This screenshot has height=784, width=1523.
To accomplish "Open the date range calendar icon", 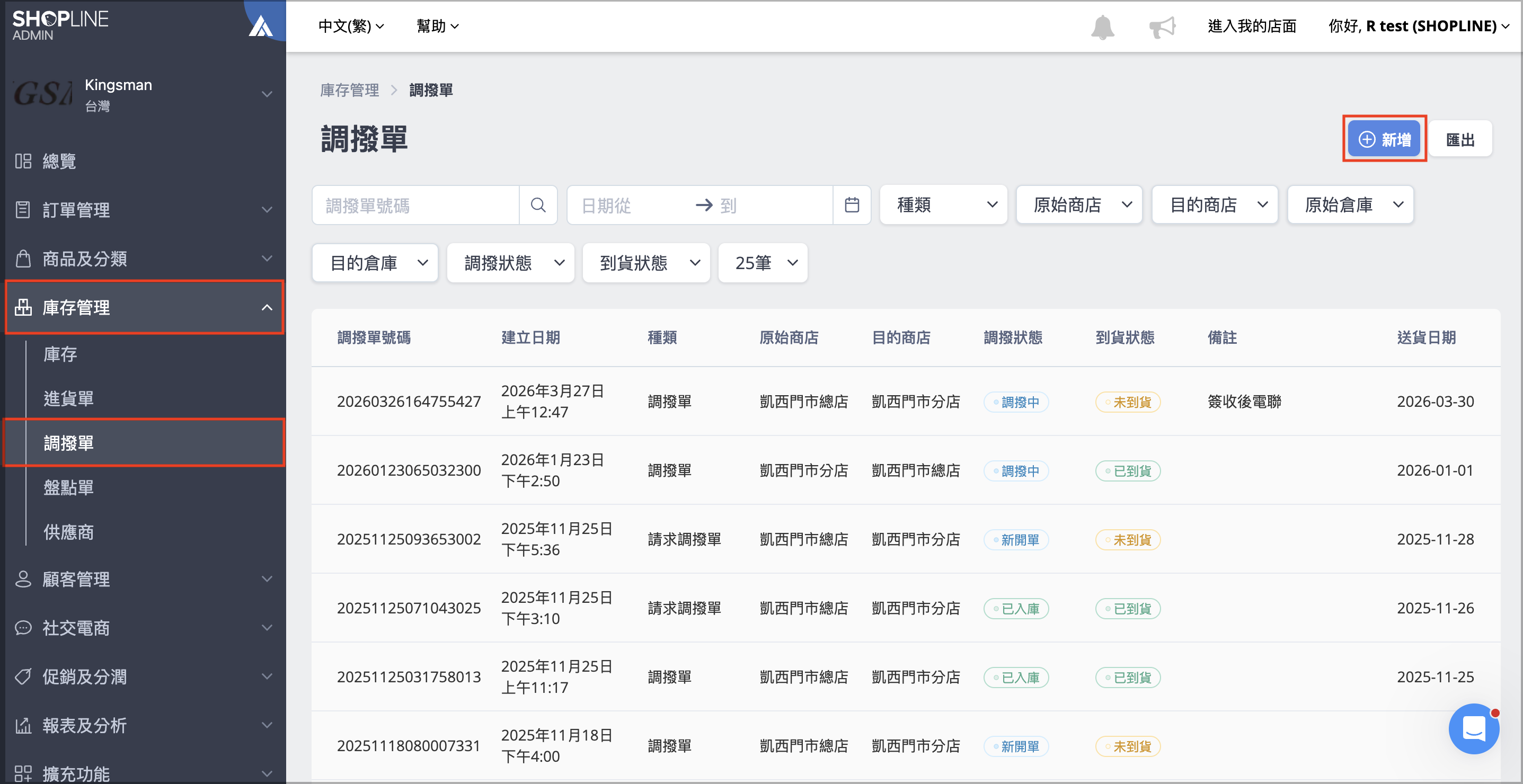I will click(852, 205).
